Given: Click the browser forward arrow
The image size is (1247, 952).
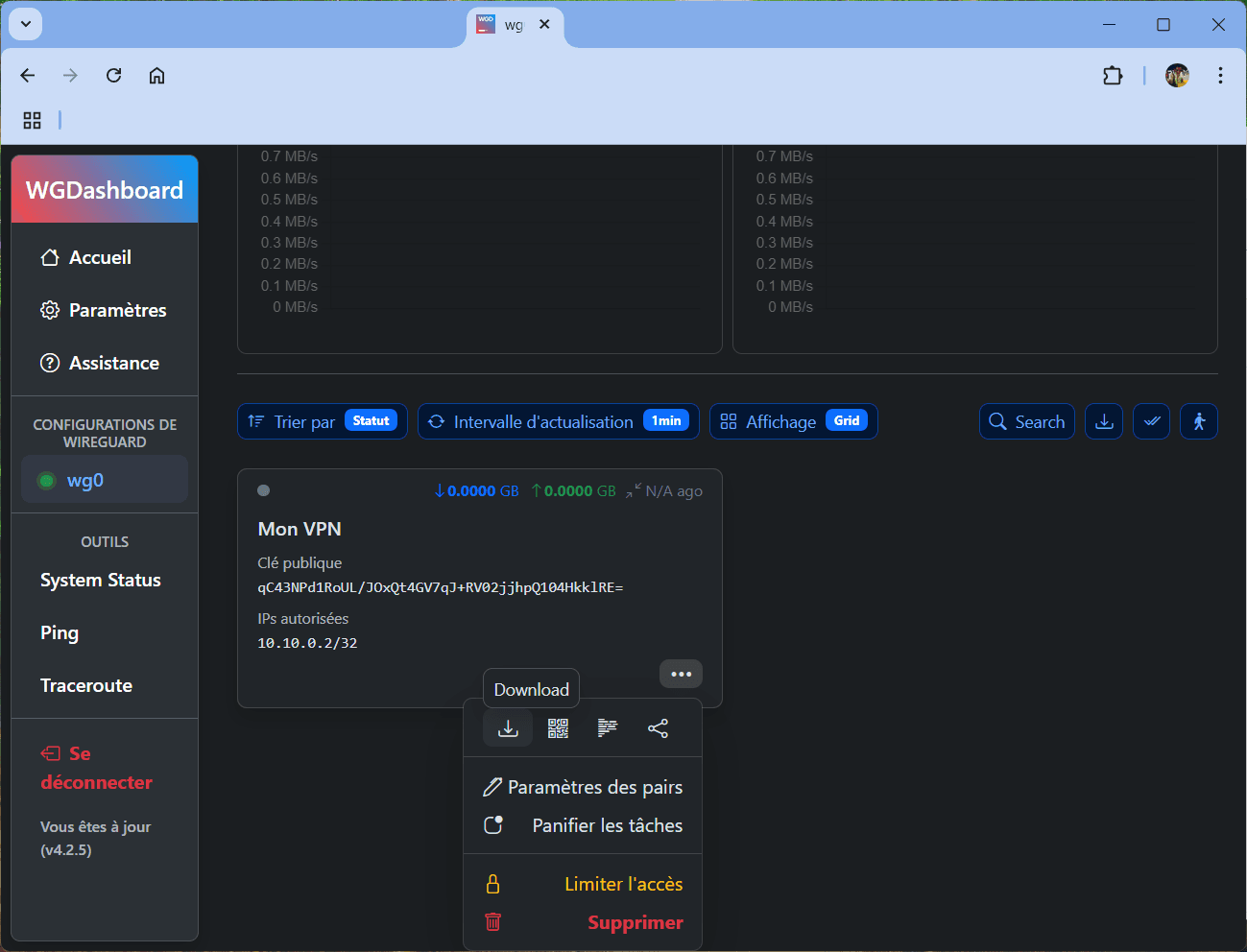Looking at the screenshot, I should tap(70, 75).
